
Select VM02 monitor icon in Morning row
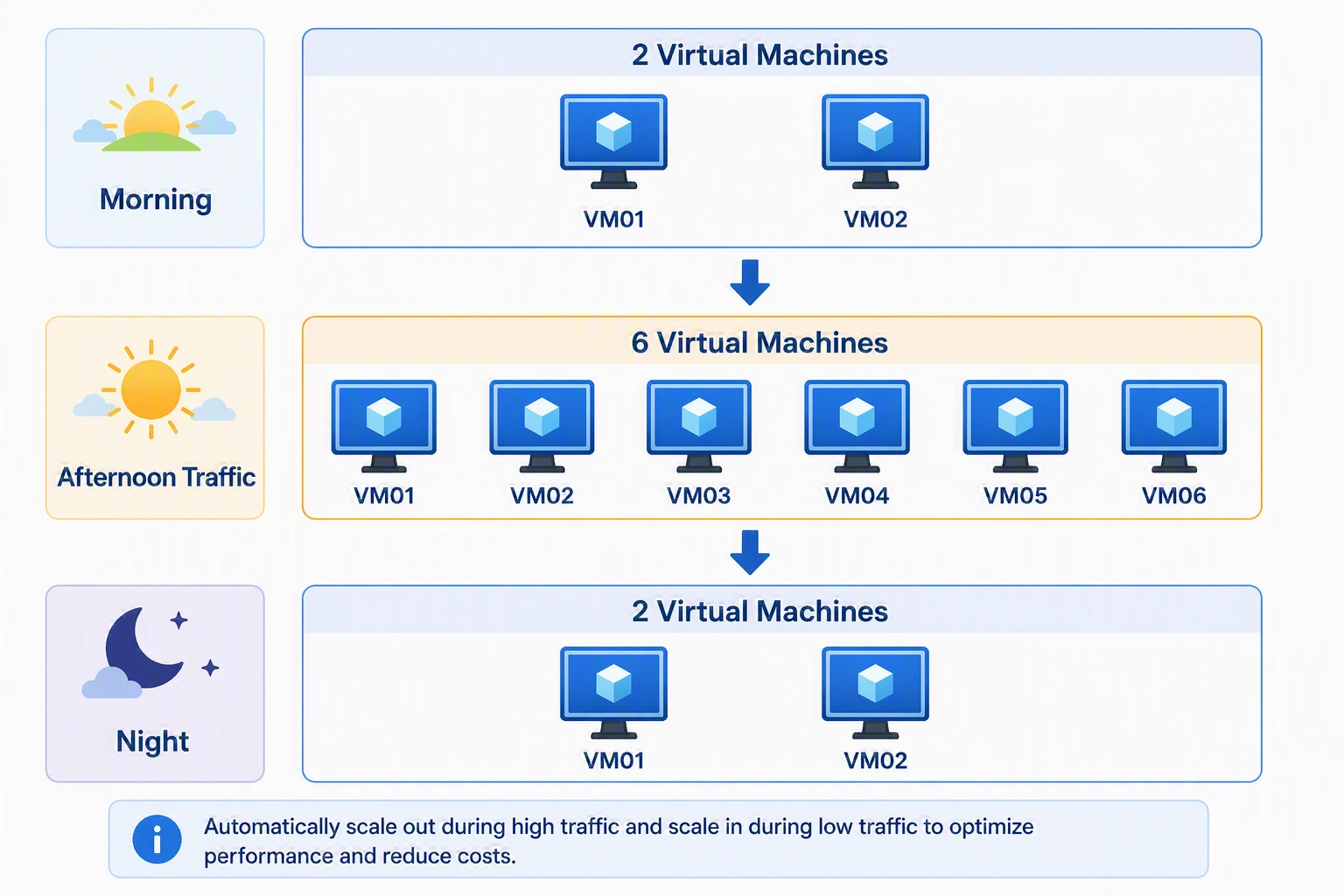coord(875,142)
